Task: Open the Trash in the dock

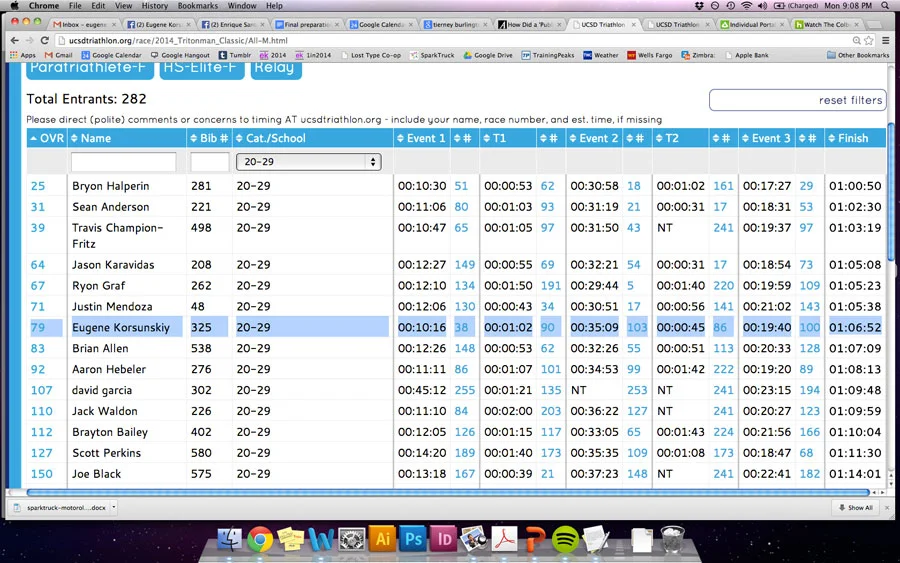Action: point(672,539)
